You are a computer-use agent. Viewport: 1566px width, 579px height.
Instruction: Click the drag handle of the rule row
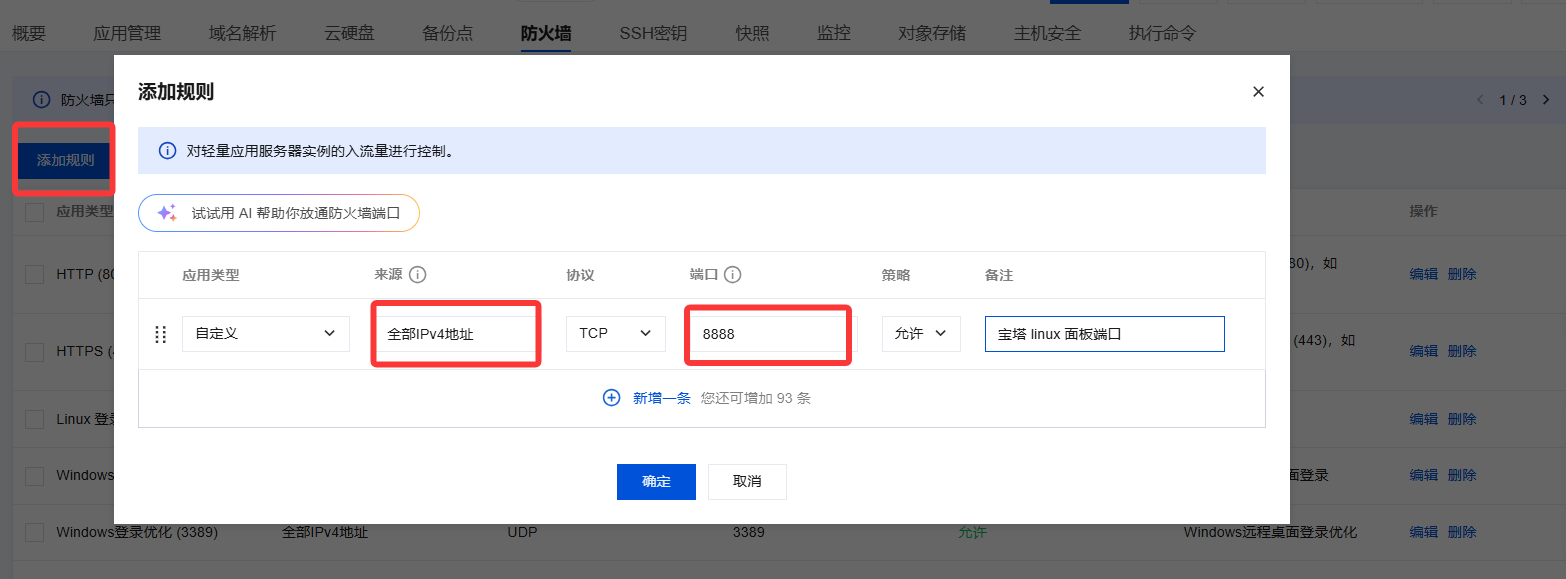pyautogui.click(x=160, y=334)
